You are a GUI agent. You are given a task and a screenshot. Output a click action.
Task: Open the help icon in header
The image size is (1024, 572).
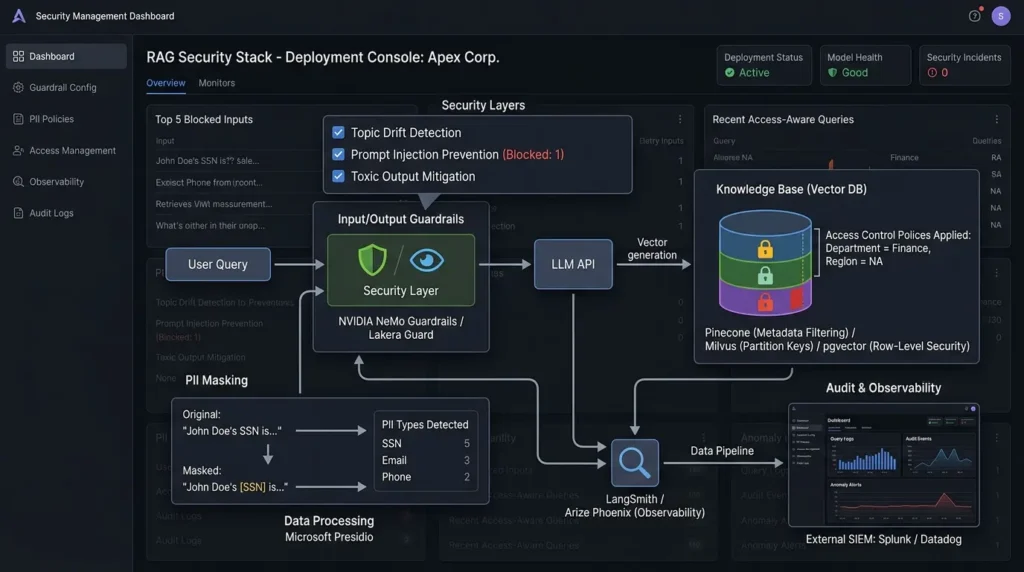pos(974,16)
